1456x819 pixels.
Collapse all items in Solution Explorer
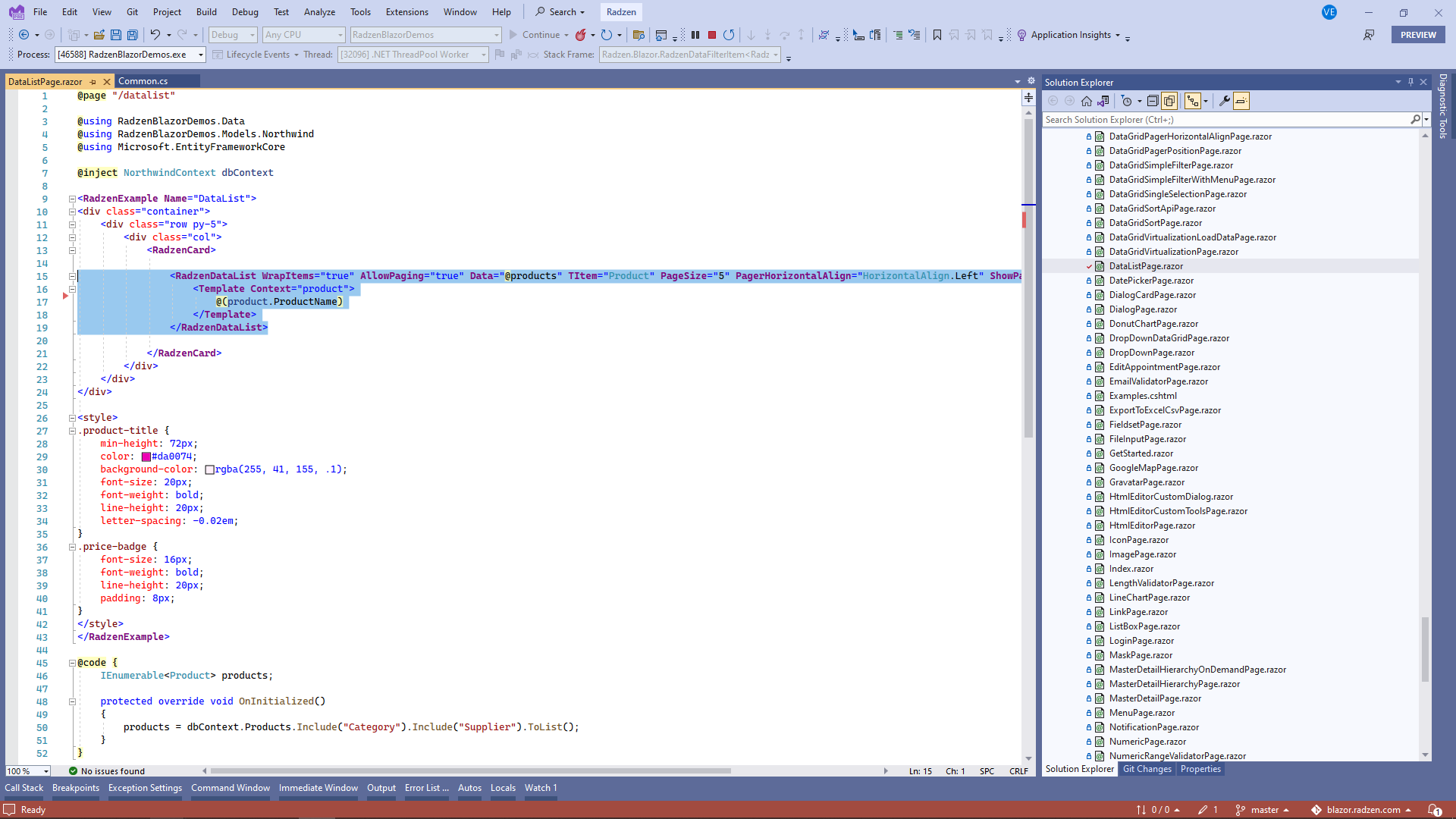coord(1153,101)
